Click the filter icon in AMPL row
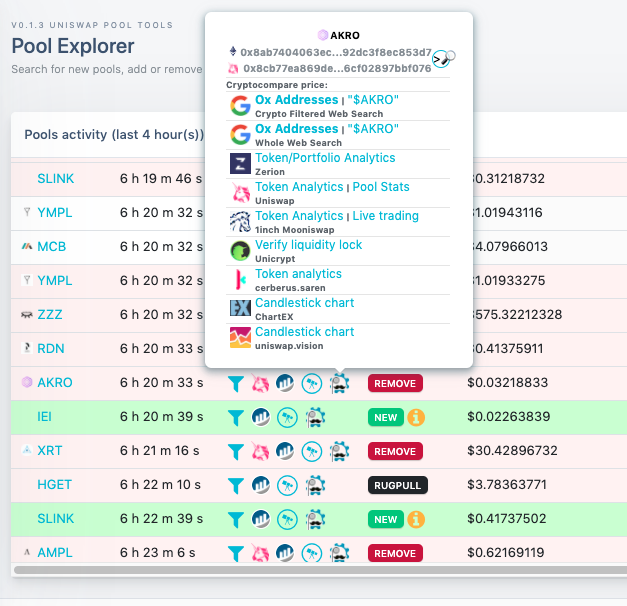Image resolution: width=627 pixels, height=606 pixels. tap(236, 554)
